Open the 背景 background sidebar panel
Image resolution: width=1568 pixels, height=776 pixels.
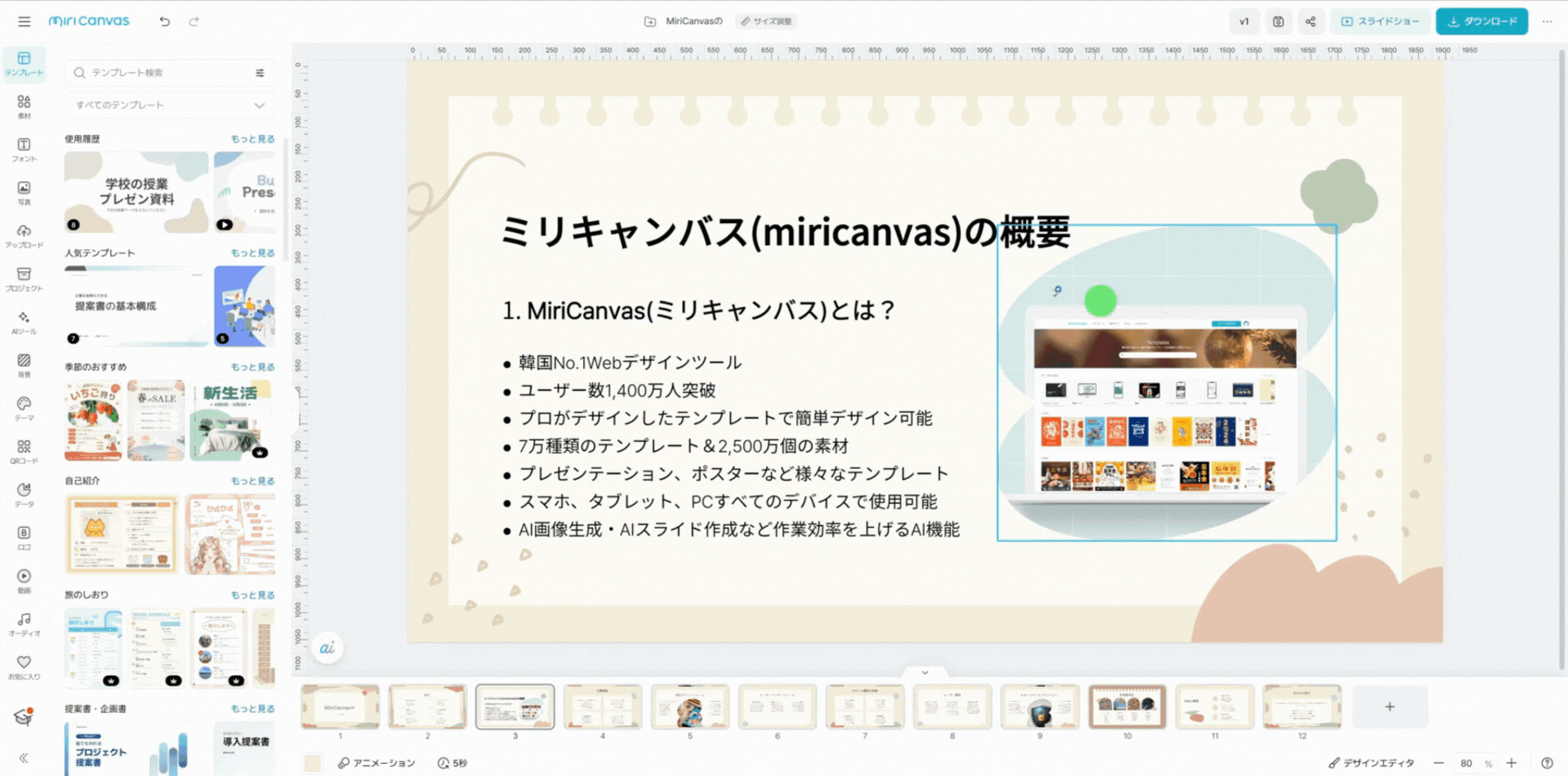24,366
